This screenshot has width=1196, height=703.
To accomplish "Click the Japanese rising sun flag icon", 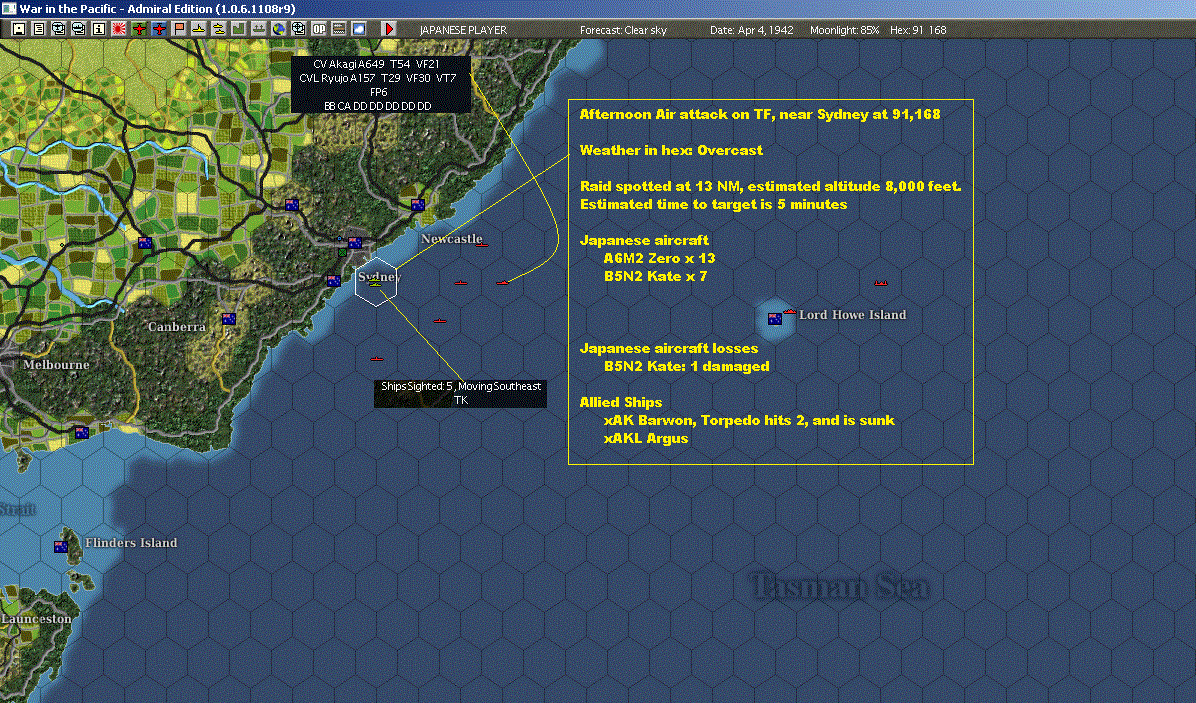I will (118, 29).
